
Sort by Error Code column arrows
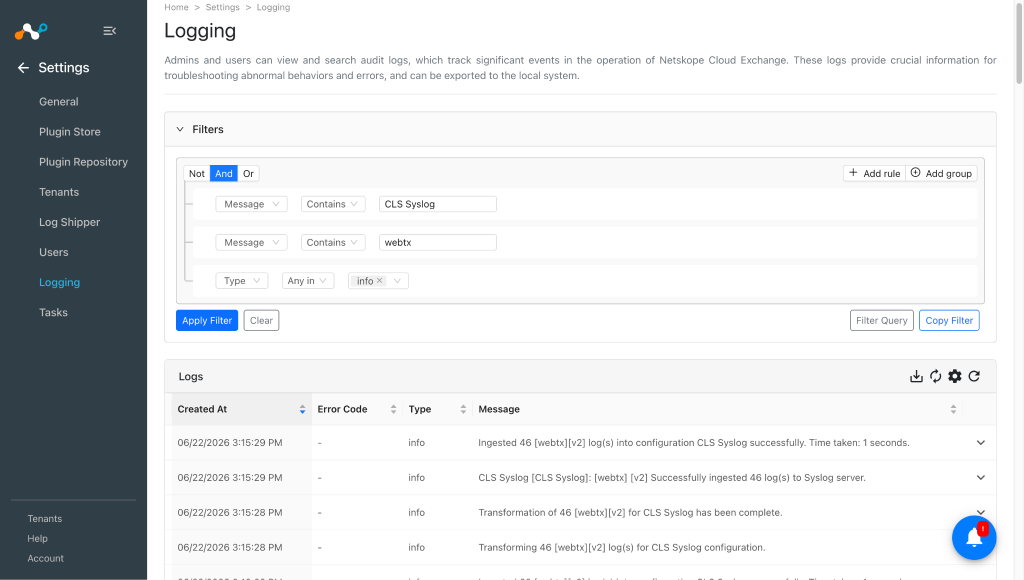pyautogui.click(x=393, y=410)
